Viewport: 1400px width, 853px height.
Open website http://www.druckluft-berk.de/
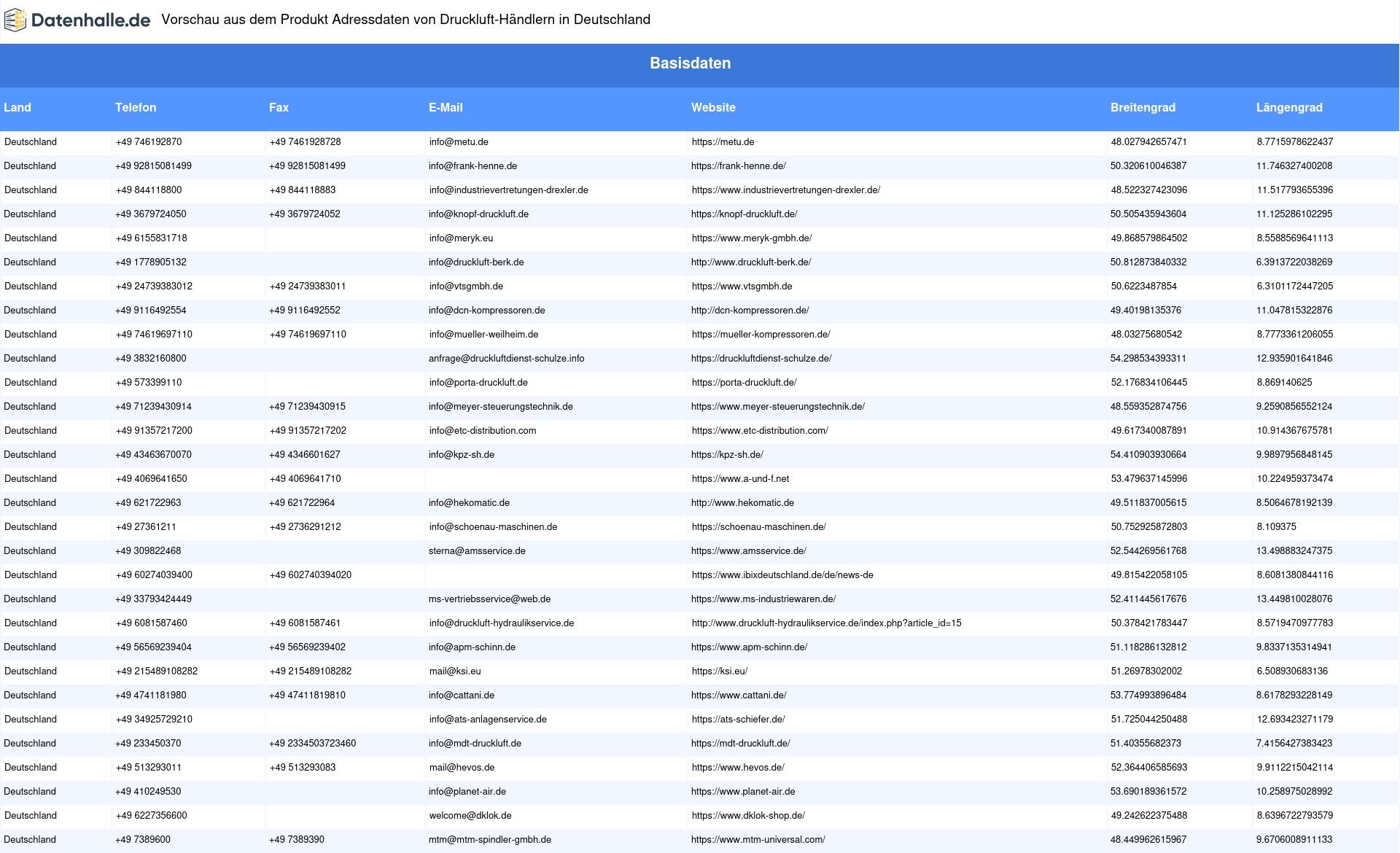click(x=751, y=262)
